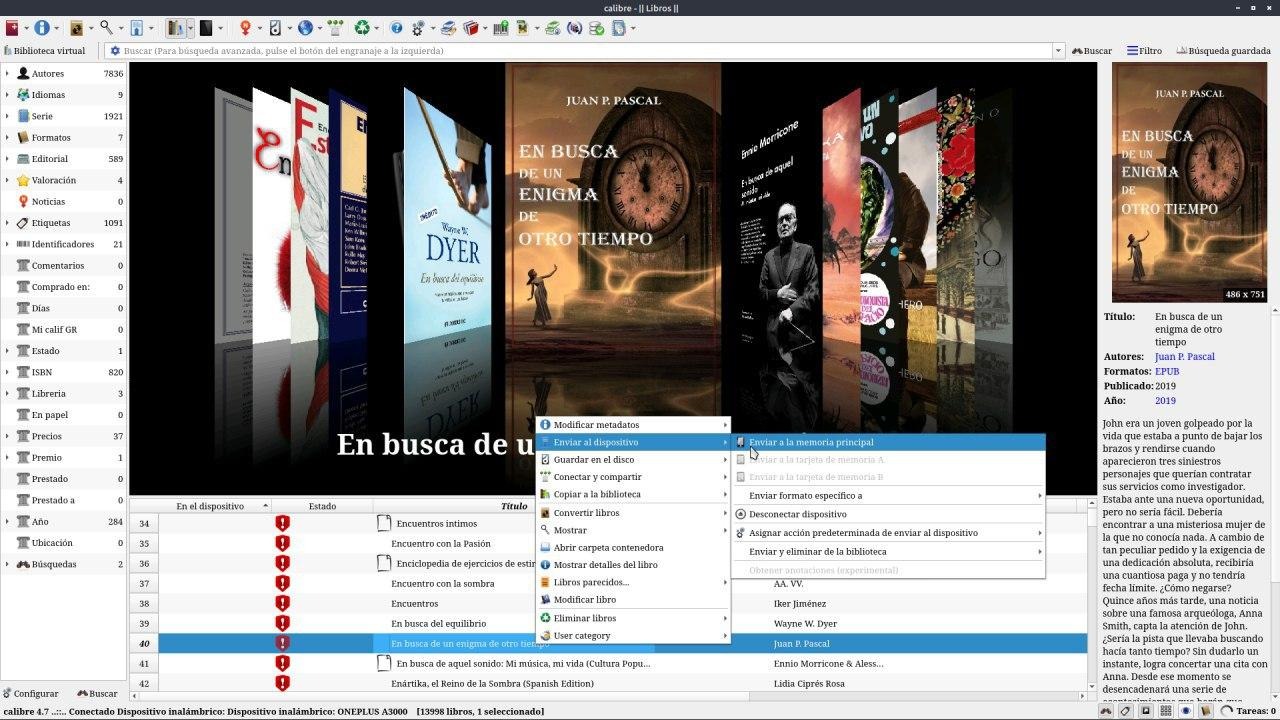Click the 'Búsqueda guardada' button

tap(1223, 51)
